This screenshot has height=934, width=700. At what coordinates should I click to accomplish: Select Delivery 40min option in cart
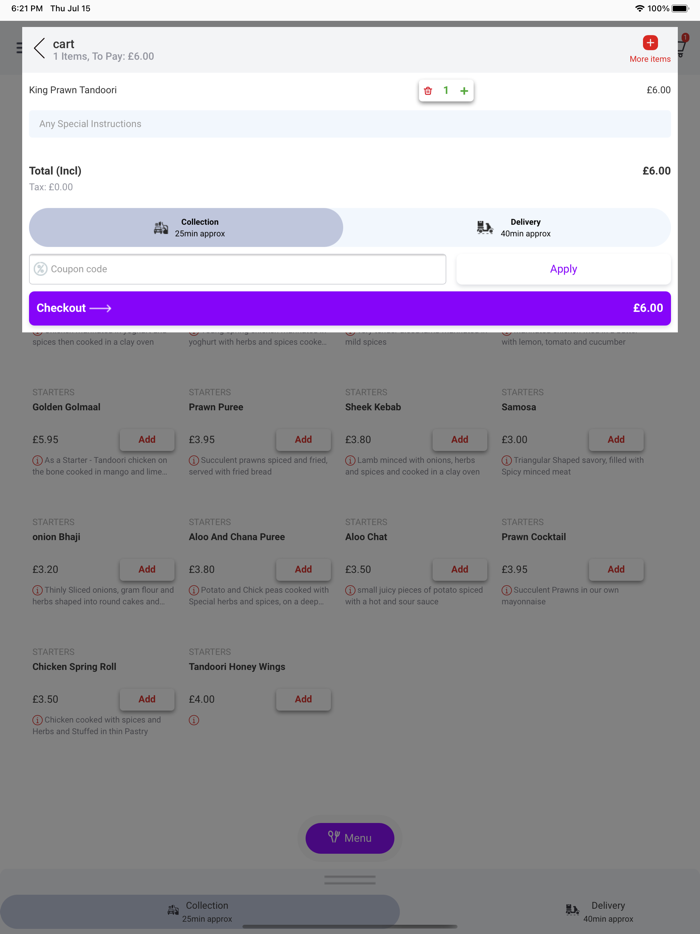507,228
